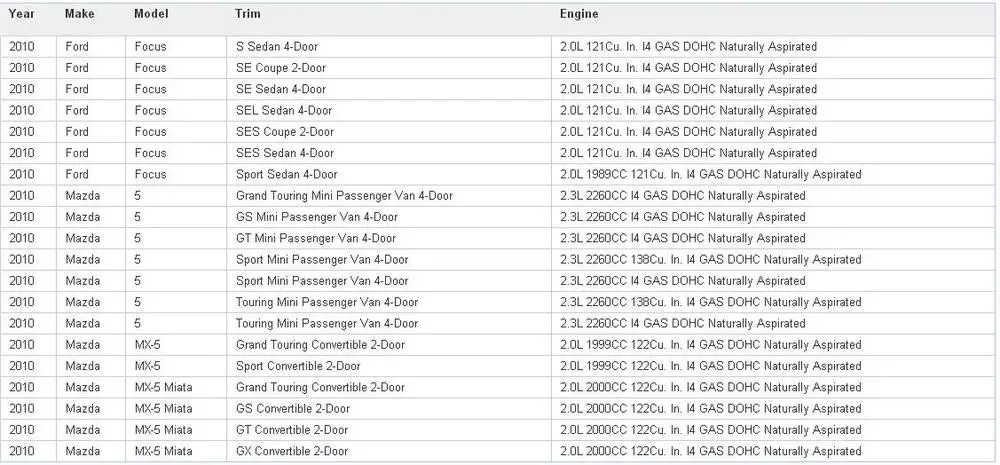Image resolution: width=1000 pixels, height=465 pixels.
Task: Select the GT Convertible 2-Door cell
Action: click(388, 430)
